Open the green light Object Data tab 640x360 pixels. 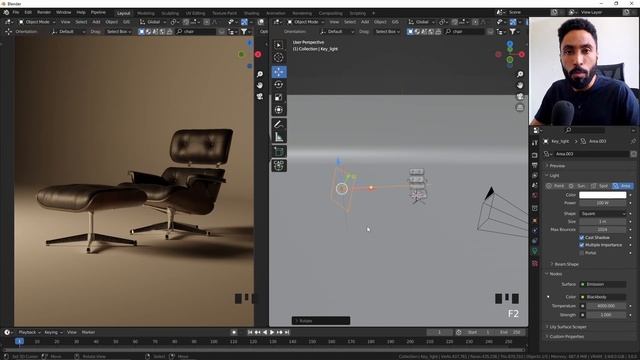(x=535, y=251)
